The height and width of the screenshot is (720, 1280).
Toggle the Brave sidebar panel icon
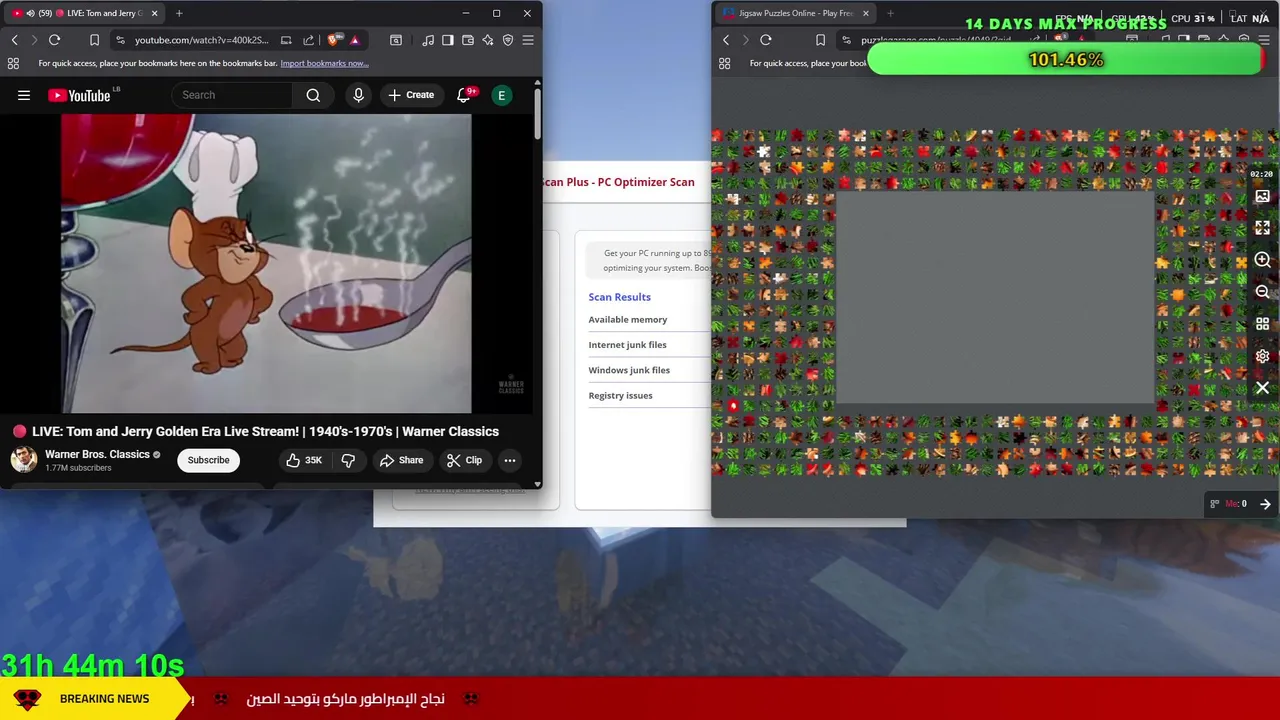[448, 40]
